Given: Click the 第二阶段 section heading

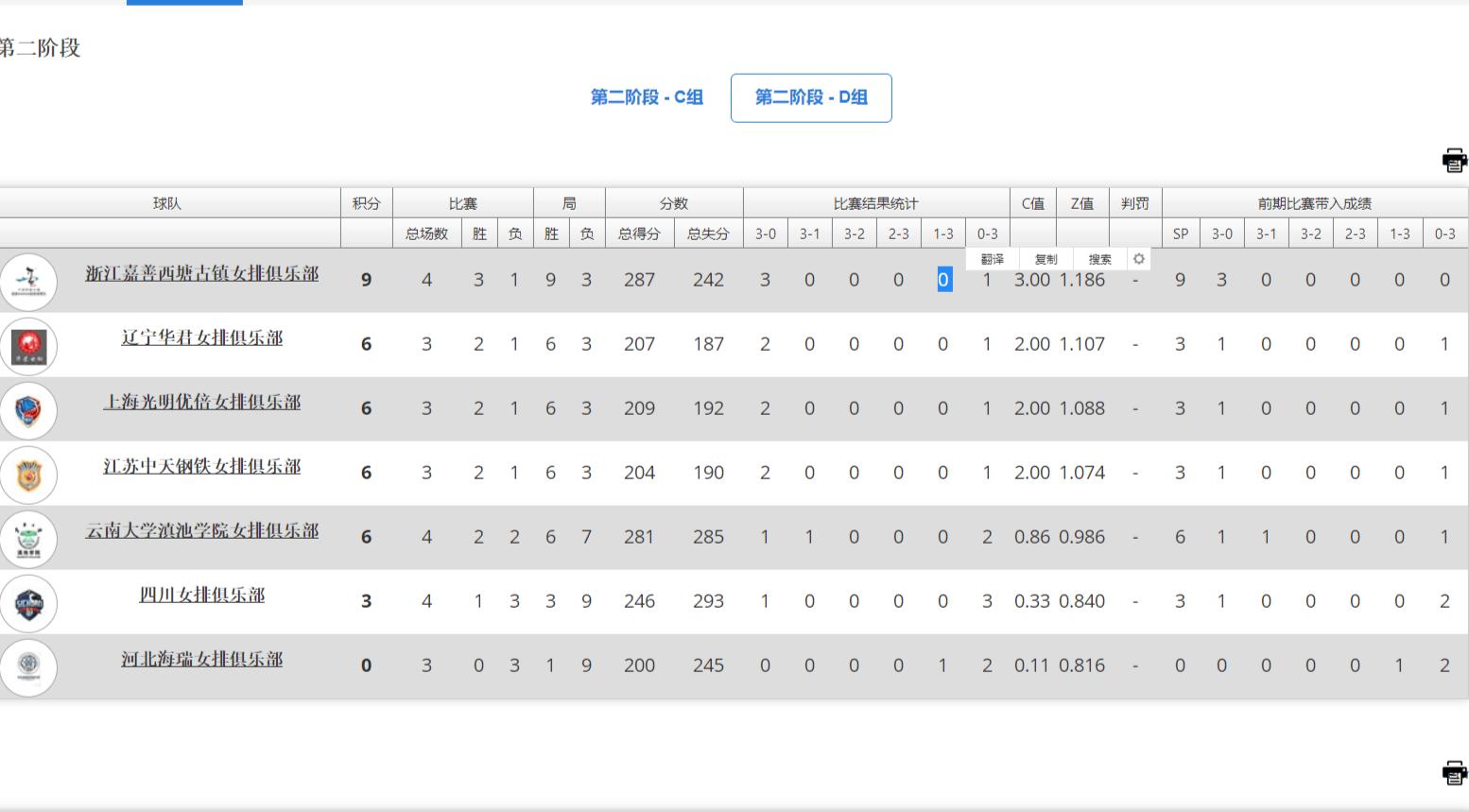Looking at the screenshot, I should tap(40, 48).
